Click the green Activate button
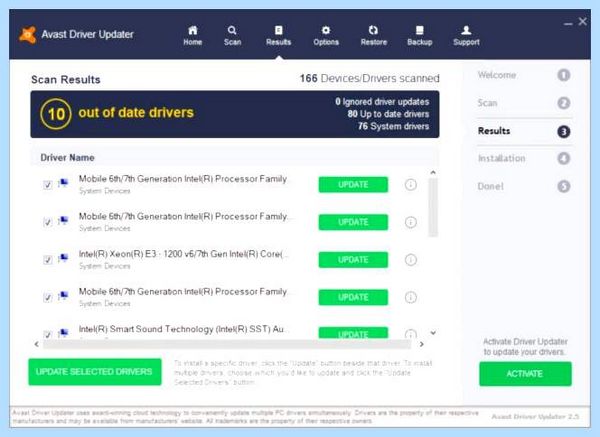The width and height of the screenshot is (600, 437). point(525,373)
